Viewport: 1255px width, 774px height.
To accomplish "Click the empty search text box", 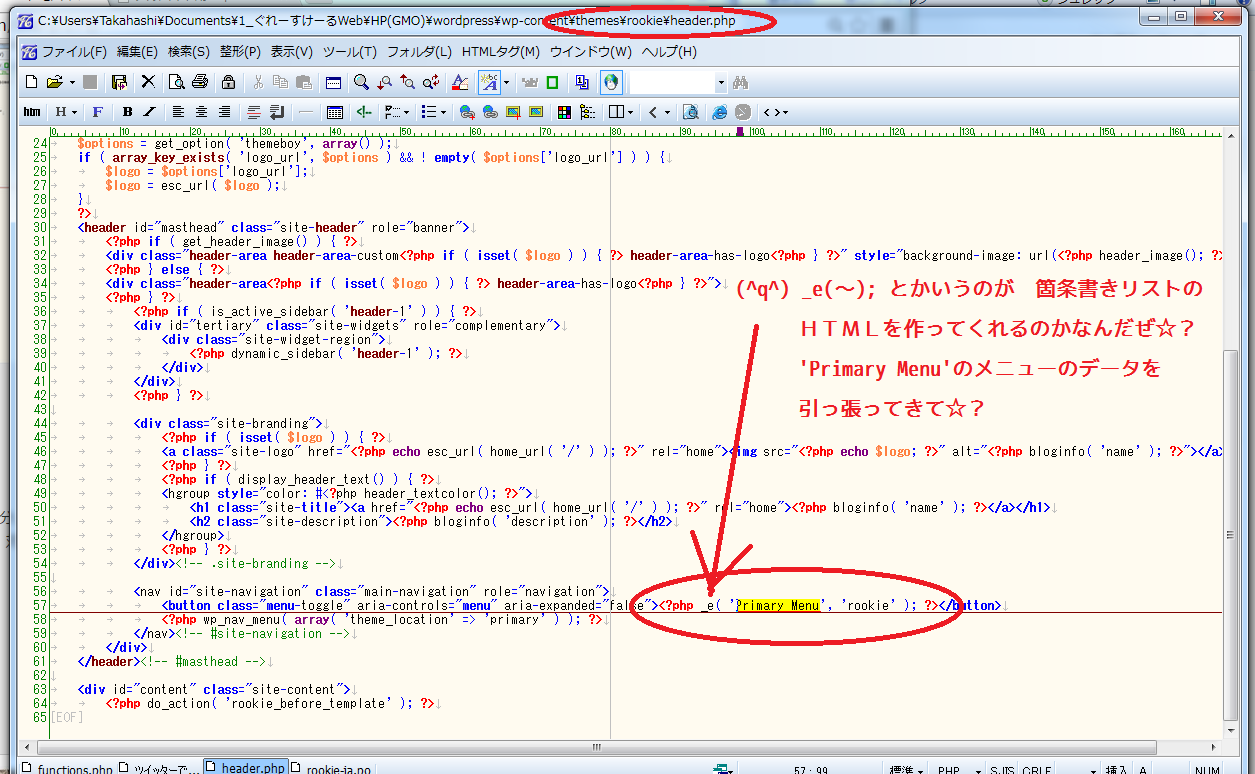I will pyautogui.click(x=674, y=82).
